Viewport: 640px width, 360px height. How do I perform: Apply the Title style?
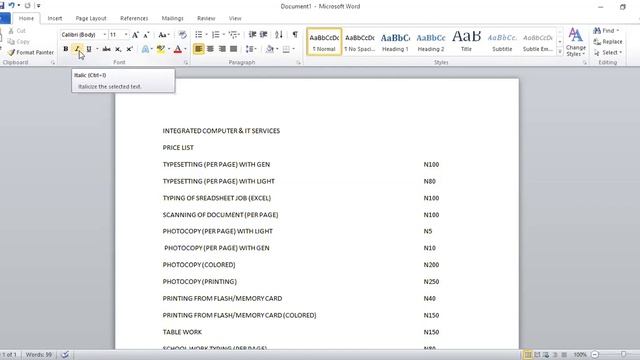(x=466, y=42)
